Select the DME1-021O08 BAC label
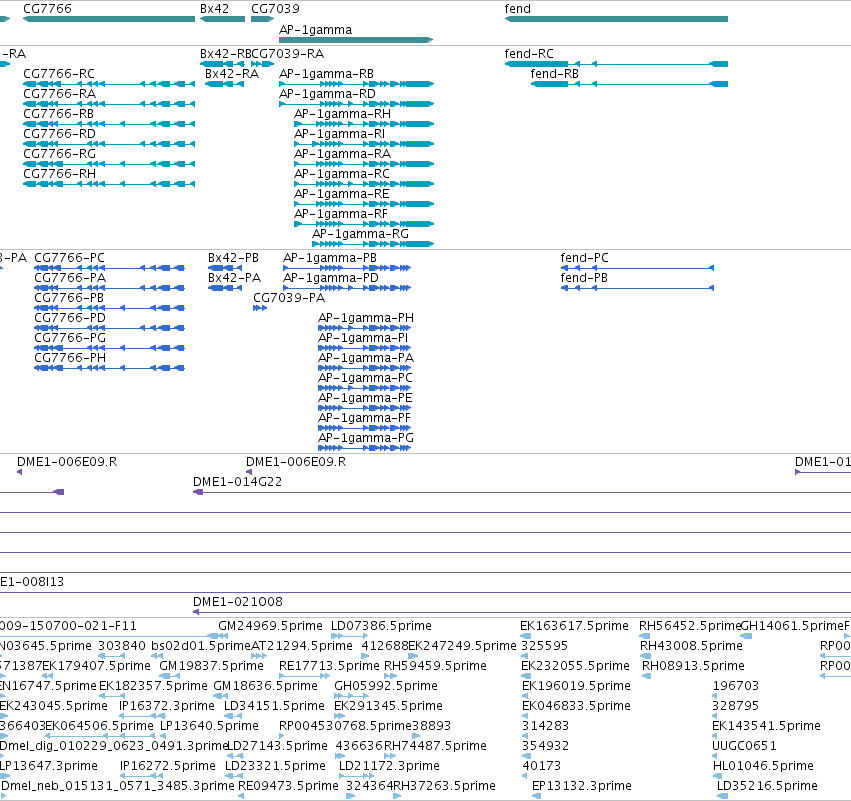 click(x=238, y=602)
